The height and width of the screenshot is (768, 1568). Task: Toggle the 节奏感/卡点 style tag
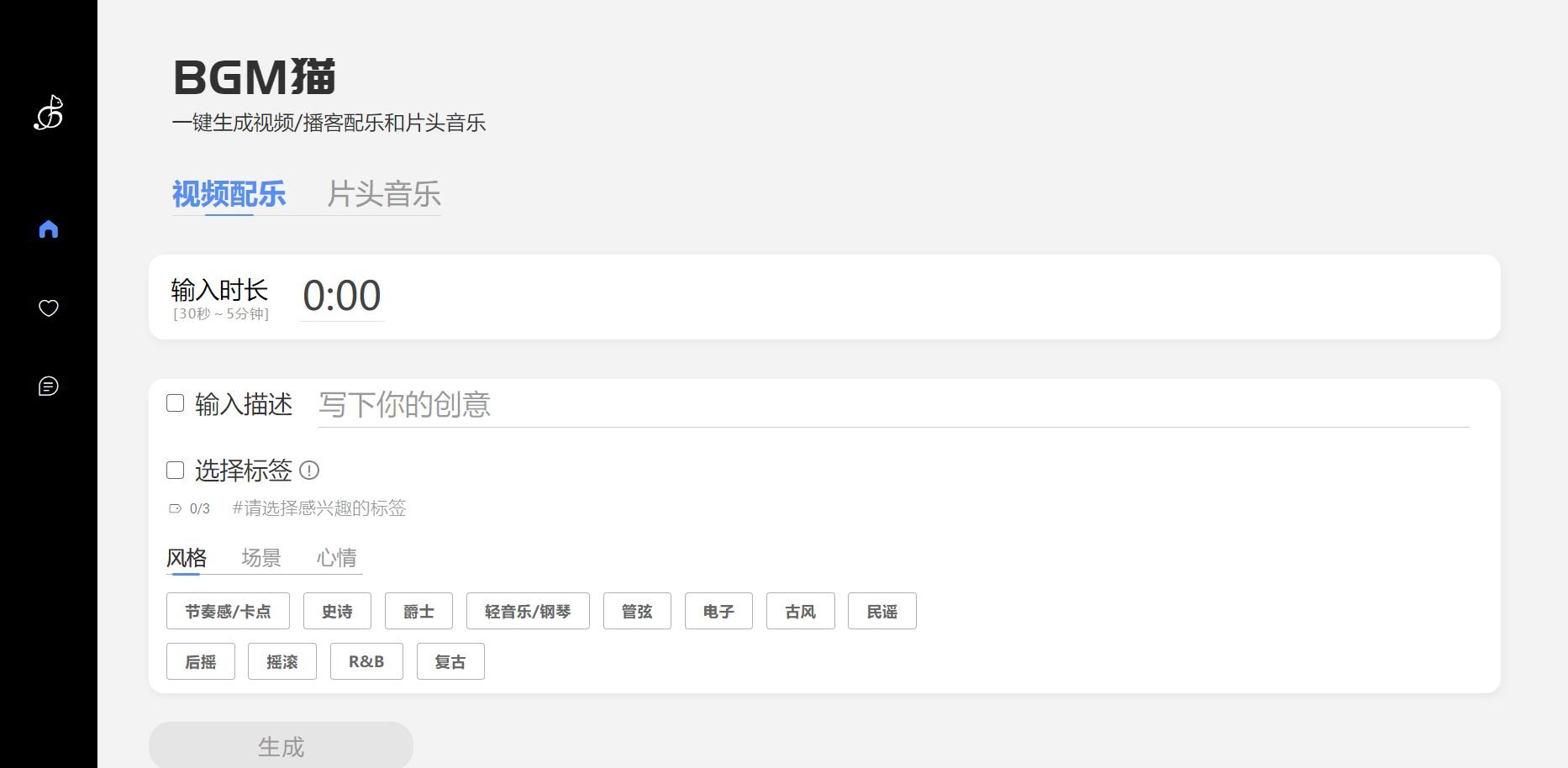(226, 611)
